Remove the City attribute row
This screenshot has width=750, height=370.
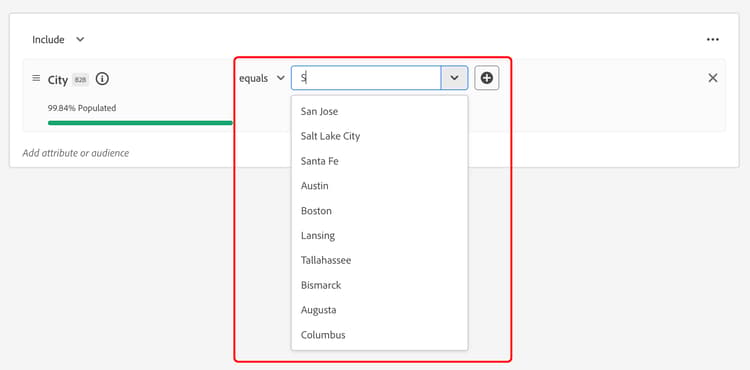coord(713,78)
